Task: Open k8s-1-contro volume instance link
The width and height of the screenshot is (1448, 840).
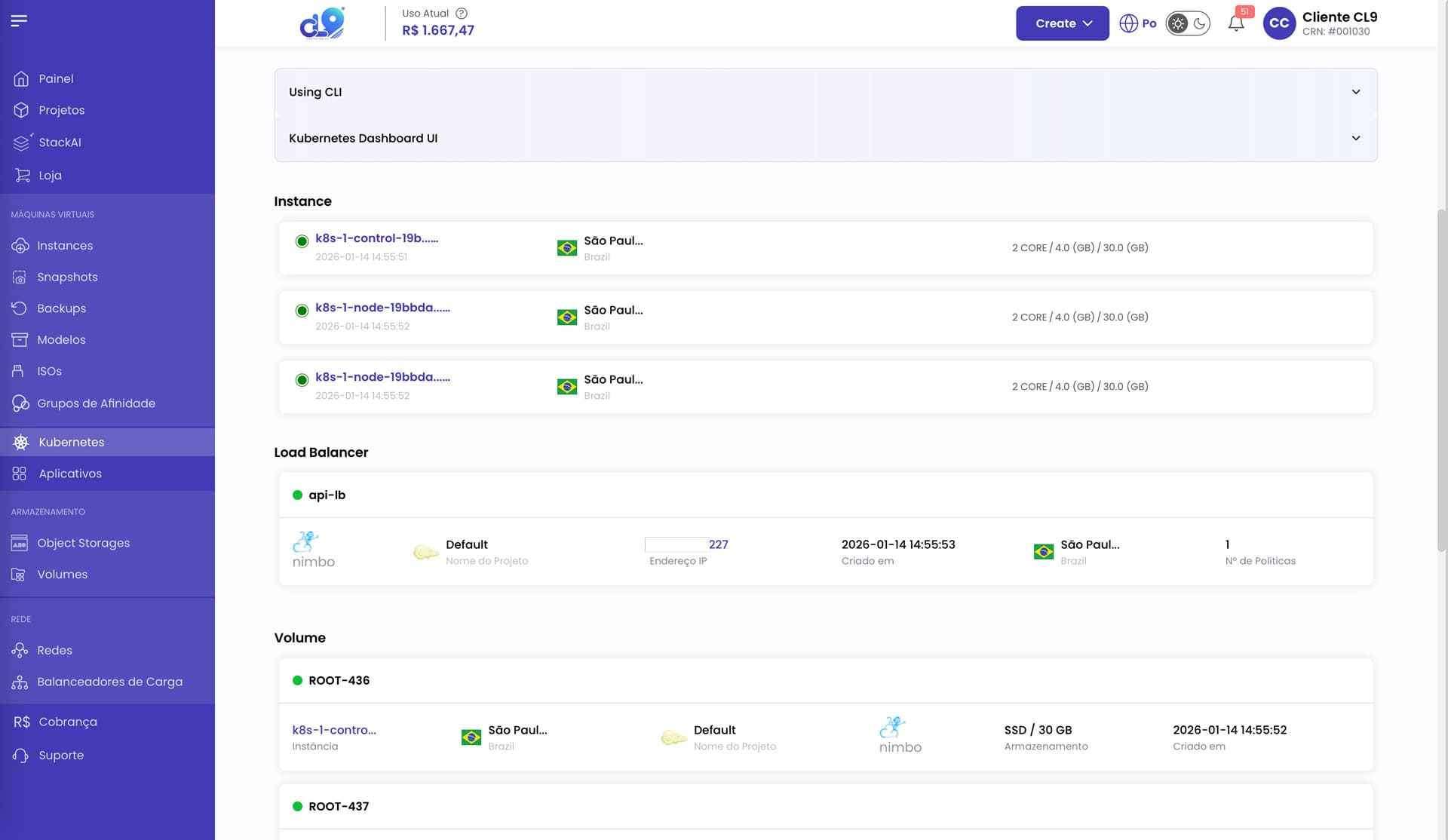Action: pos(333,730)
